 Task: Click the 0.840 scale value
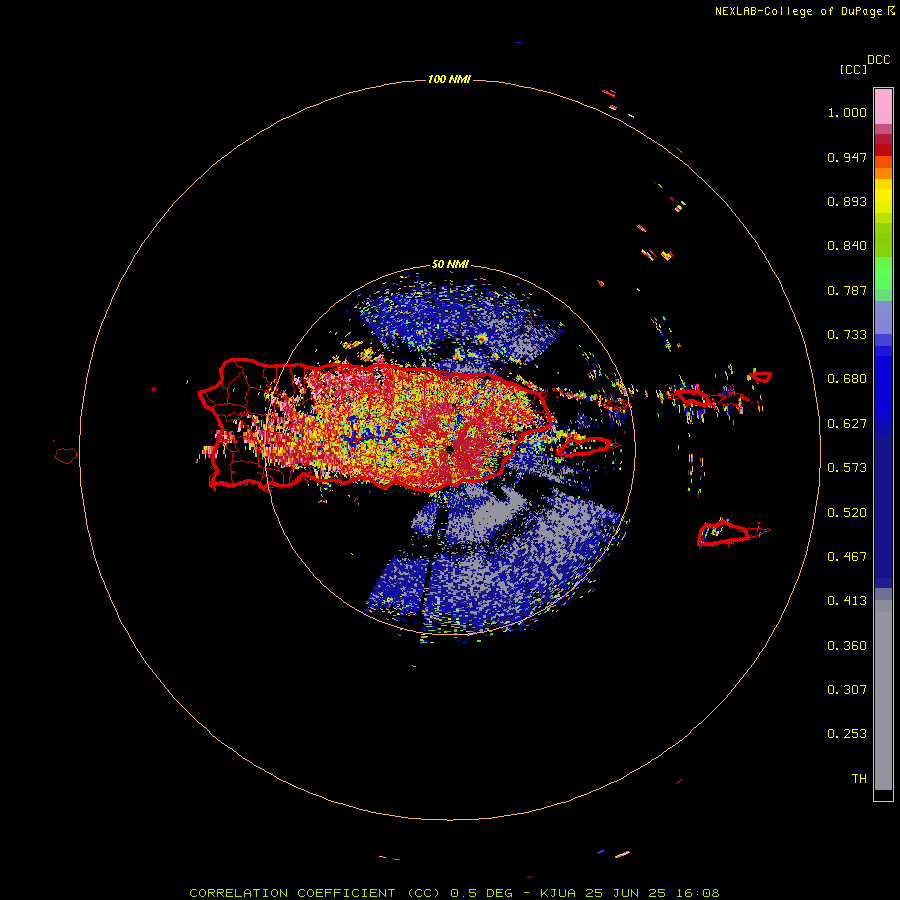click(847, 246)
